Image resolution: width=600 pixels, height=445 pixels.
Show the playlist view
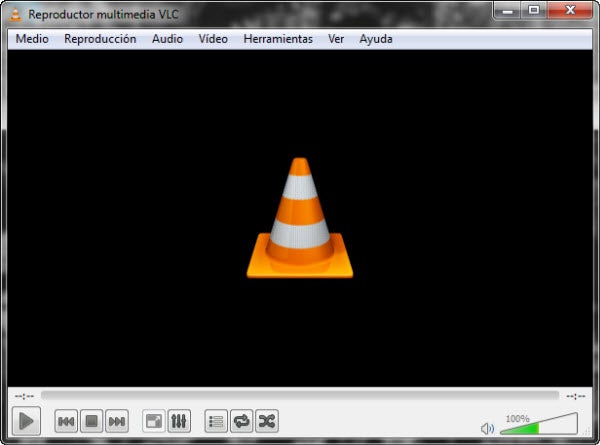click(x=216, y=422)
